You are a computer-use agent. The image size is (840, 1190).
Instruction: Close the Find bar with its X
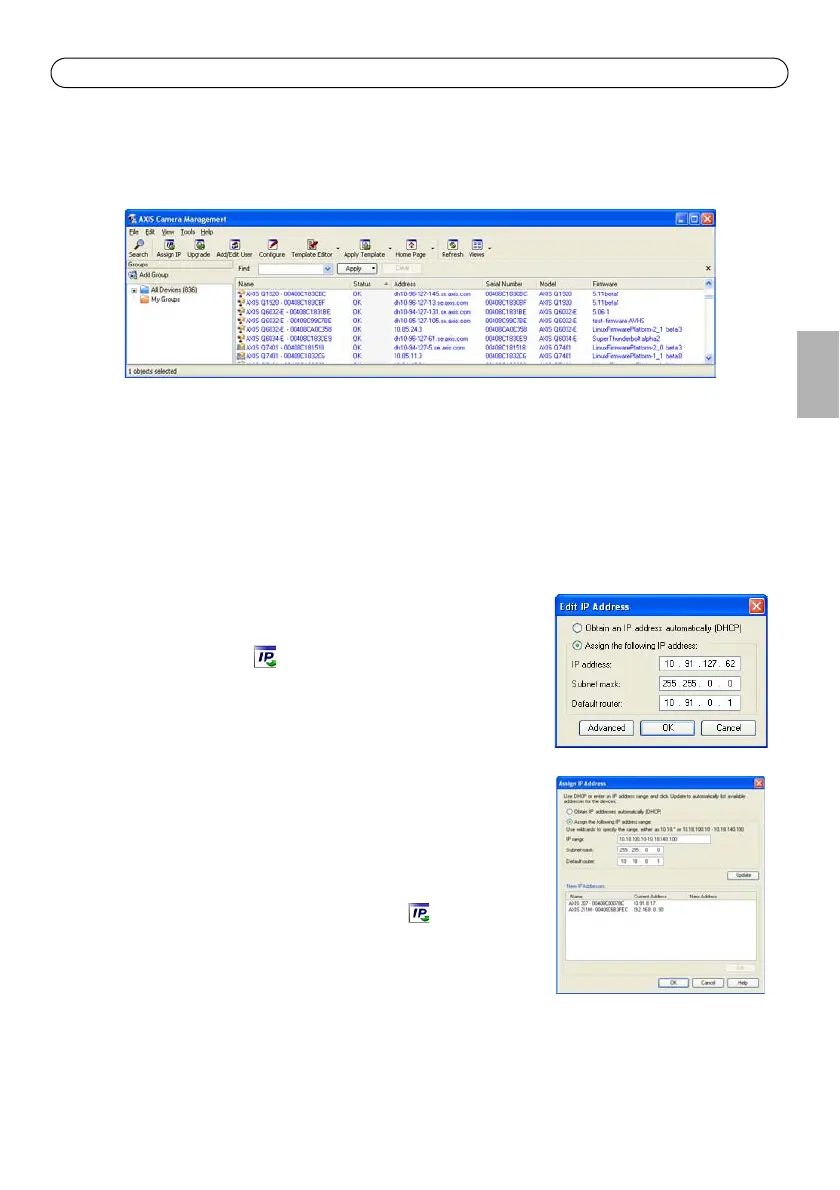click(x=708, y=268)
